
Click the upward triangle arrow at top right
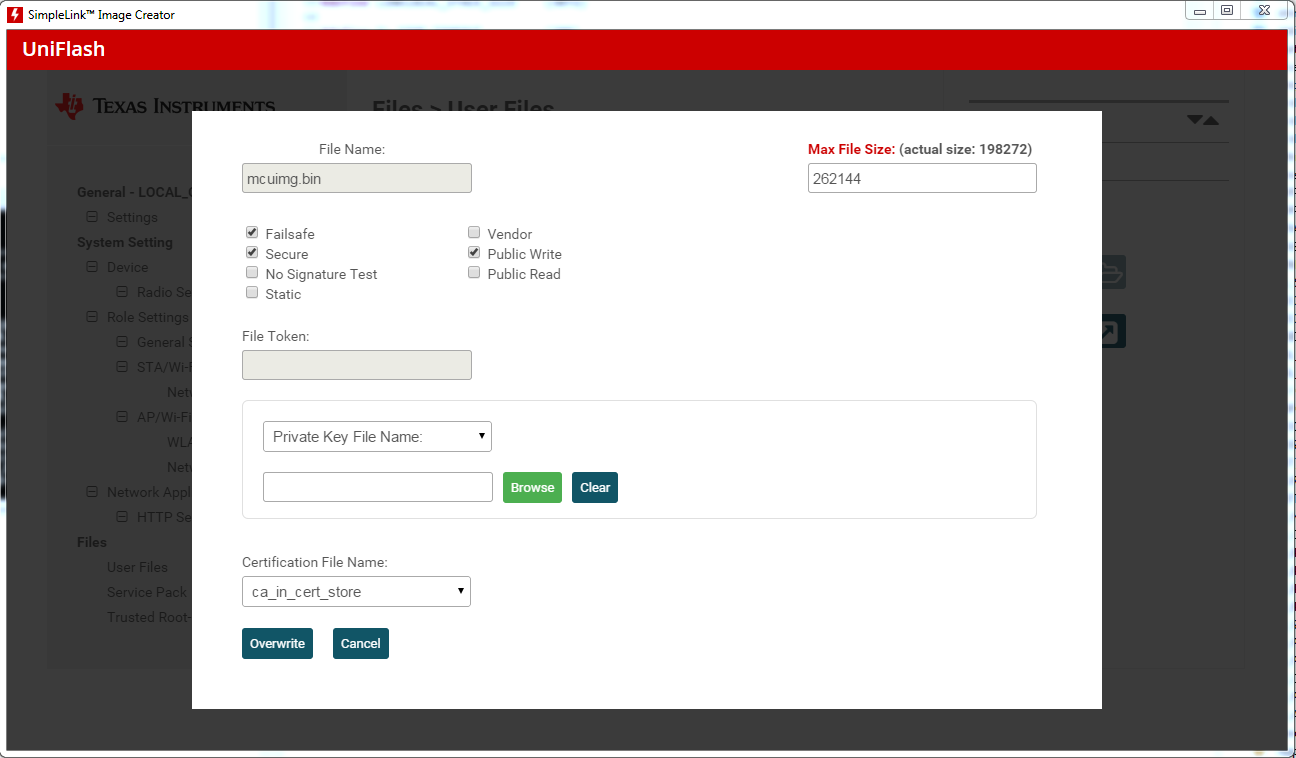coord(1211,121)
